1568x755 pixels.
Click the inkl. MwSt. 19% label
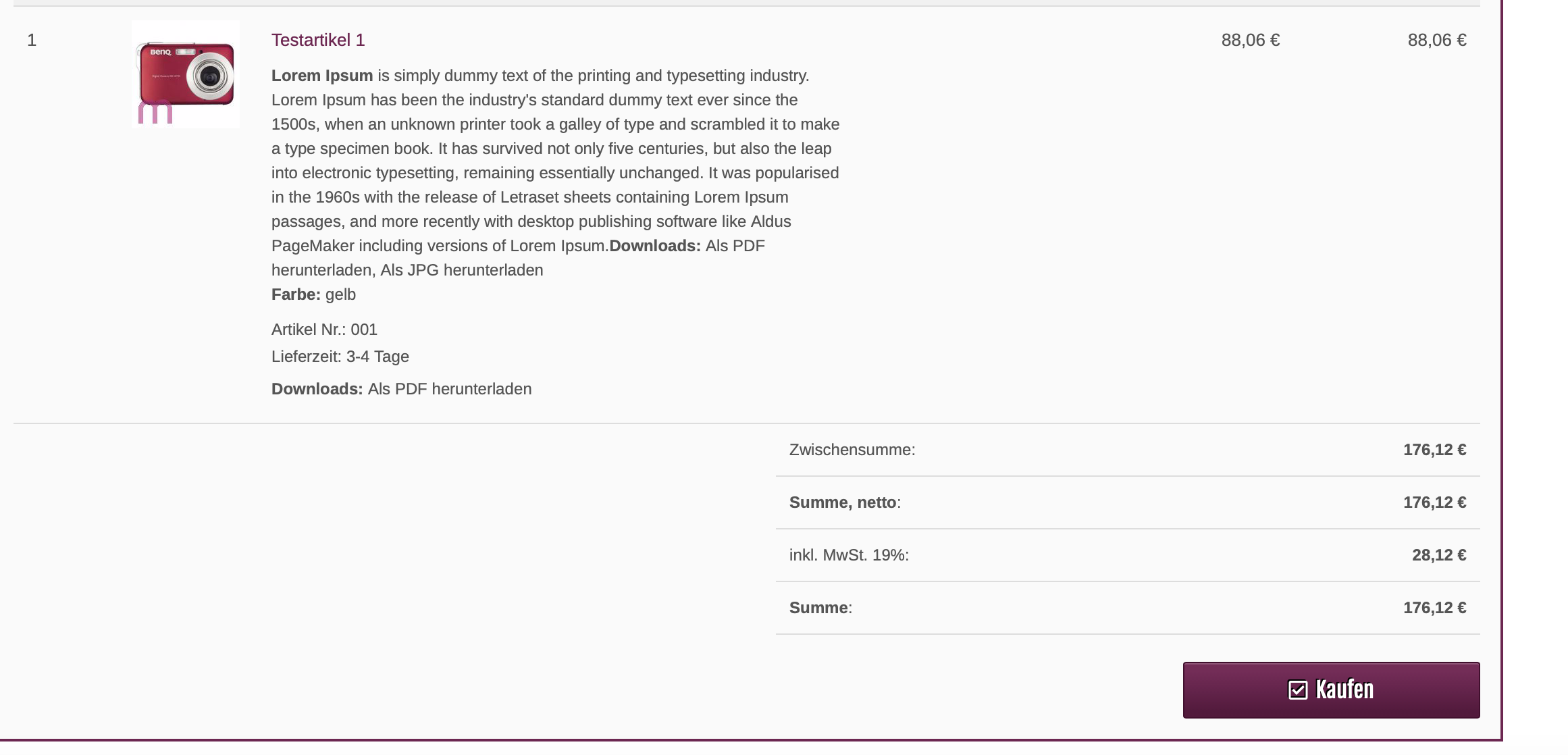(x=849, y=555)
